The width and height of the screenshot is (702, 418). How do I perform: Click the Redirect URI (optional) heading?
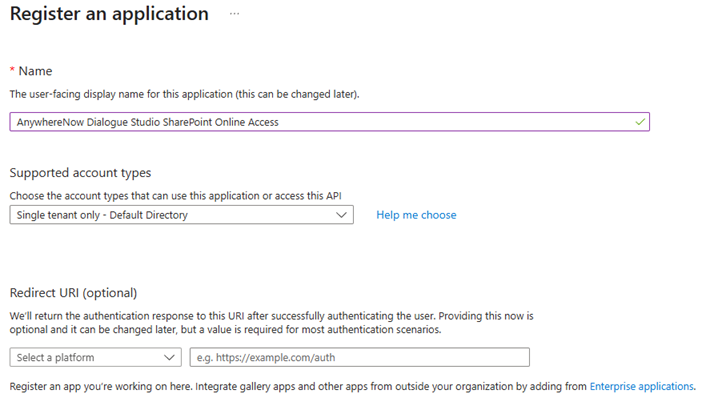click(x=73, y=293)
